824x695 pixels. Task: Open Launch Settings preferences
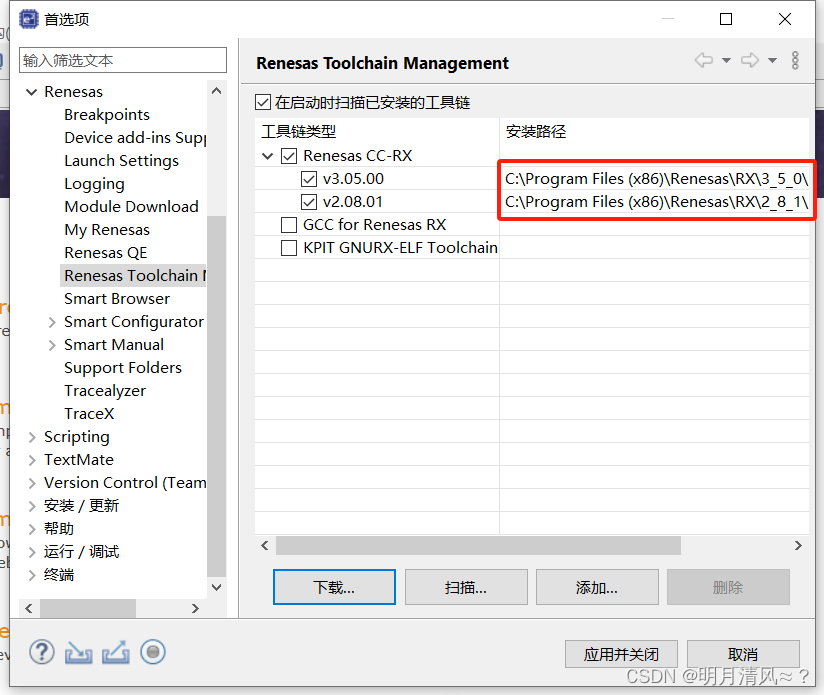pos(121,161)
